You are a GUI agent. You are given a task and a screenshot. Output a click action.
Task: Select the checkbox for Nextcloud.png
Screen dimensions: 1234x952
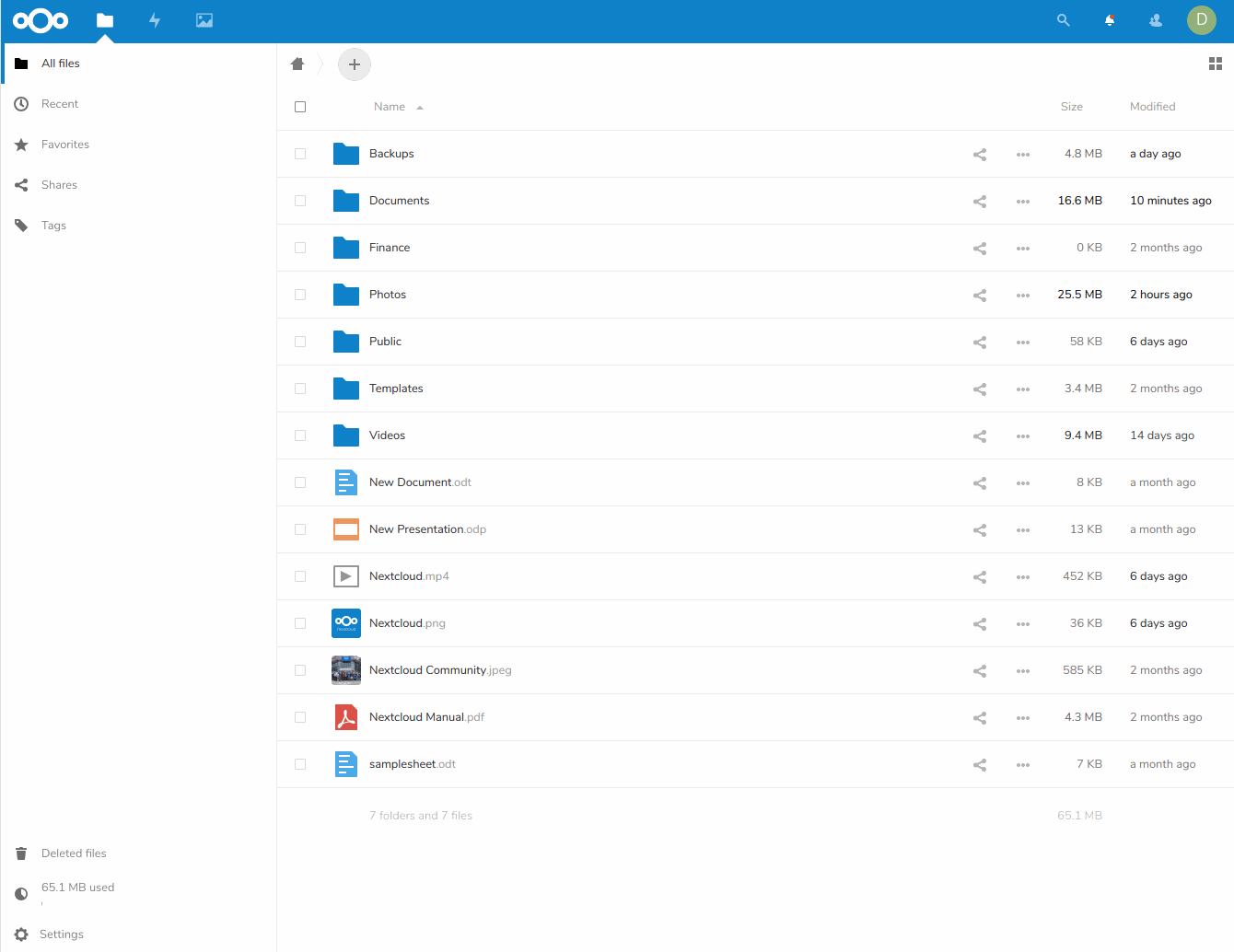click(300, 623)
